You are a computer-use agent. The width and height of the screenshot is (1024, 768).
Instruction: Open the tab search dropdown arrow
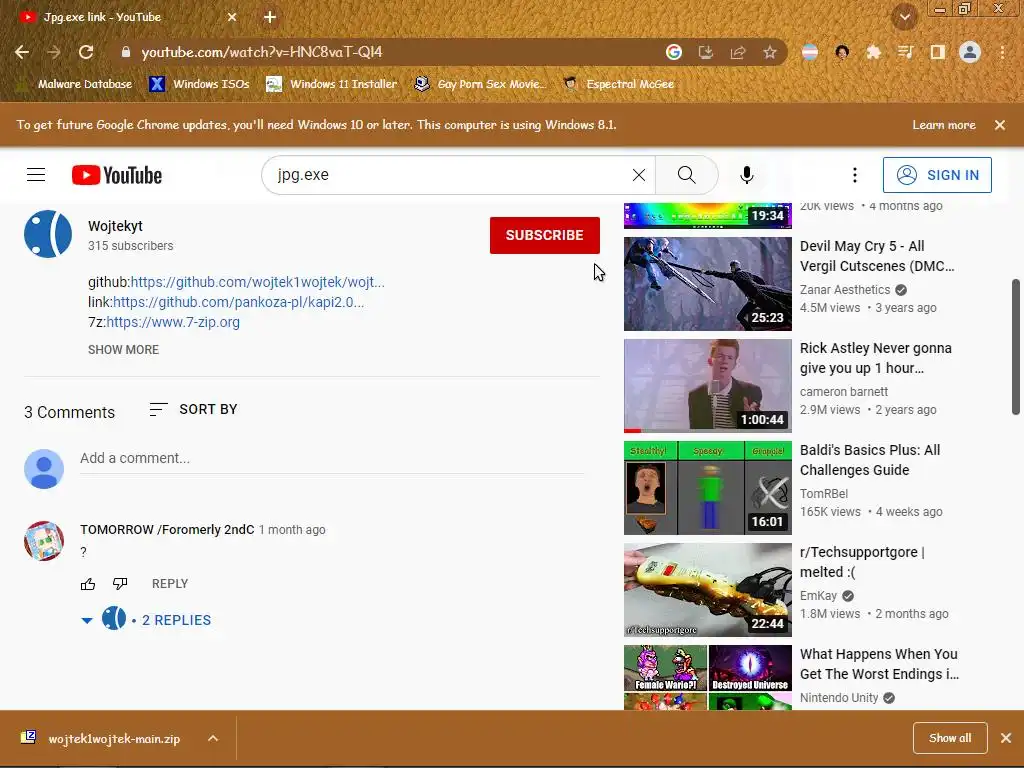[904, 17]
